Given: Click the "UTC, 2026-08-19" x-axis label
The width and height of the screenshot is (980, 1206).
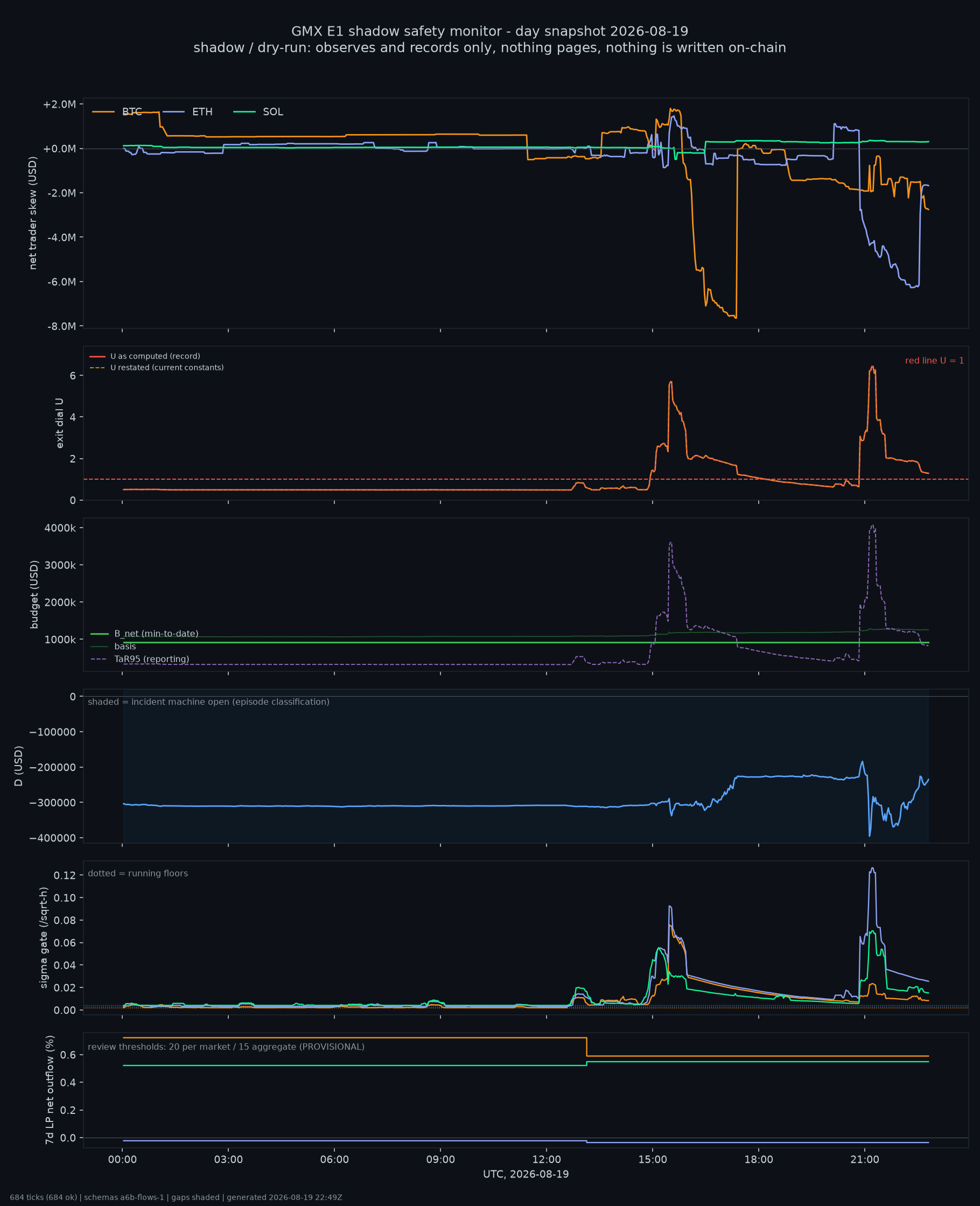Looking at the screenshot, I should point(526,1174).
